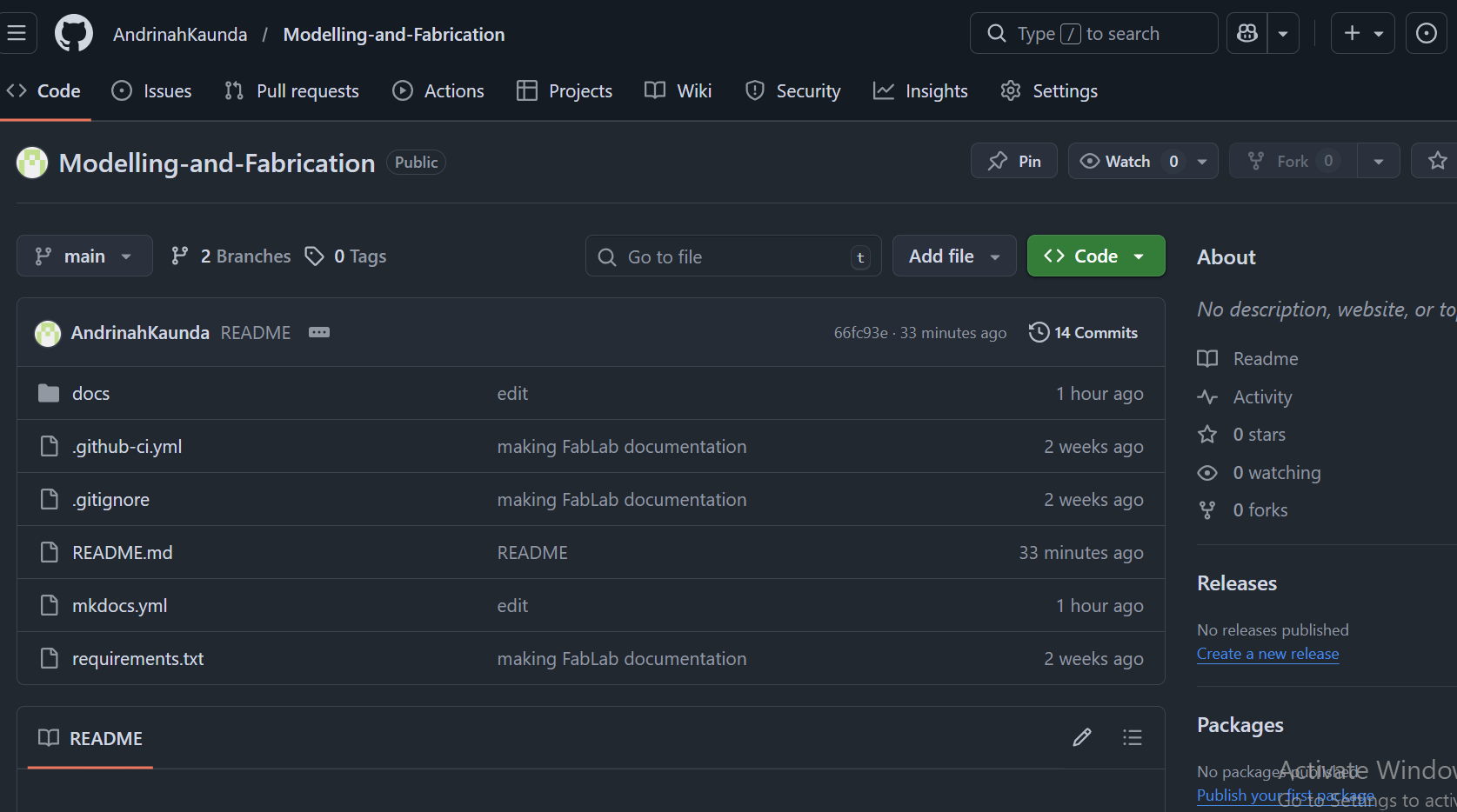Edit the README with pencil icon
This screenshot has height=812, width=1457.
1081,738
